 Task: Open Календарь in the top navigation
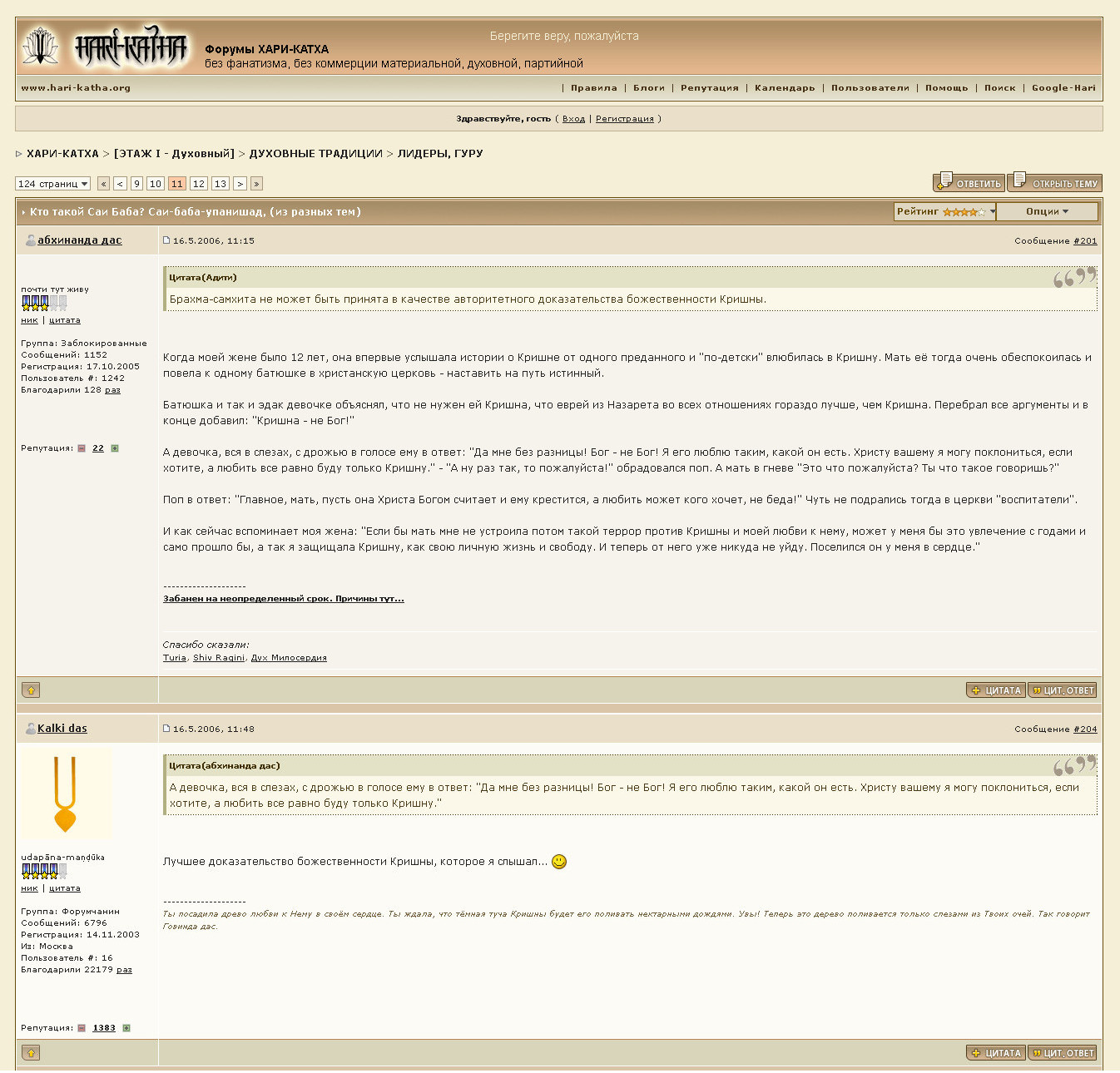(x=784, y=88)
